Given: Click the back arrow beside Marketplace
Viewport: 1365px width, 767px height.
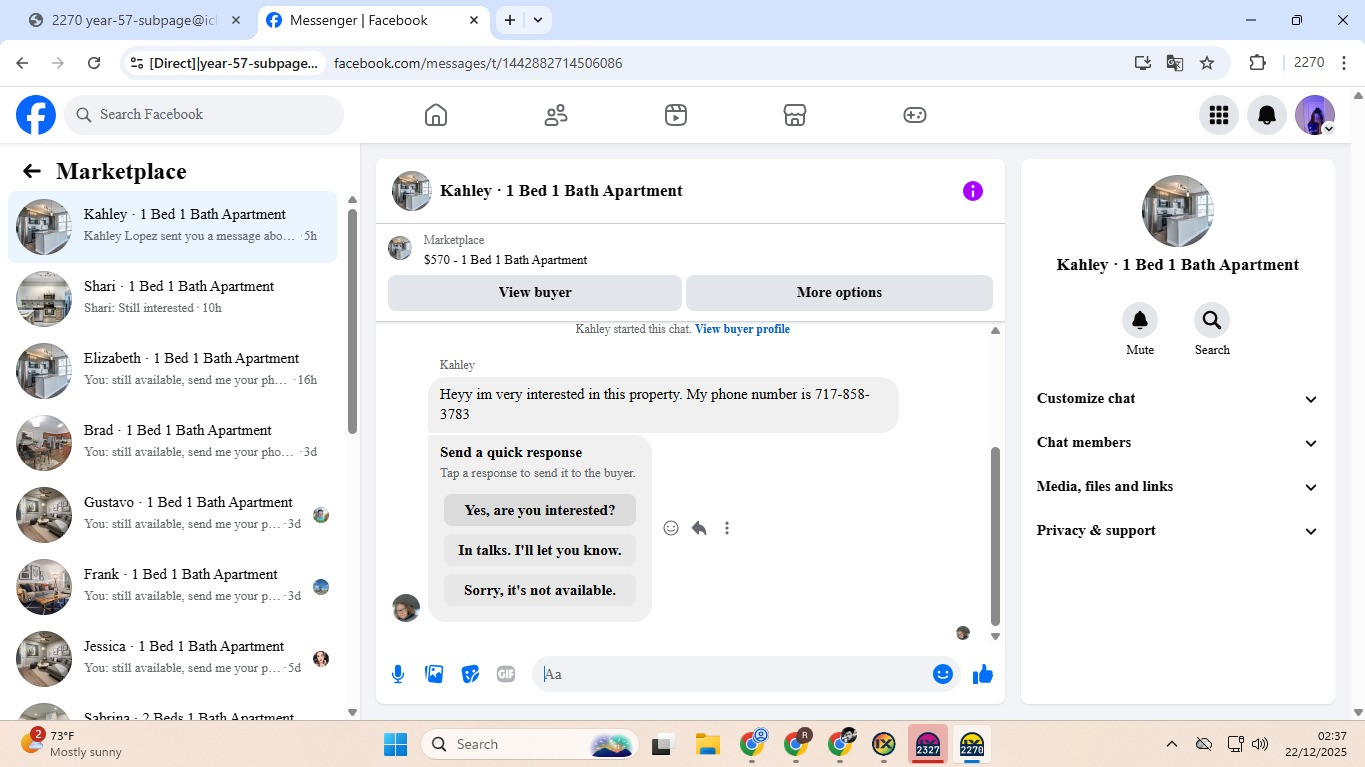Looking at the screenshot, I should [x=32, y=171].
